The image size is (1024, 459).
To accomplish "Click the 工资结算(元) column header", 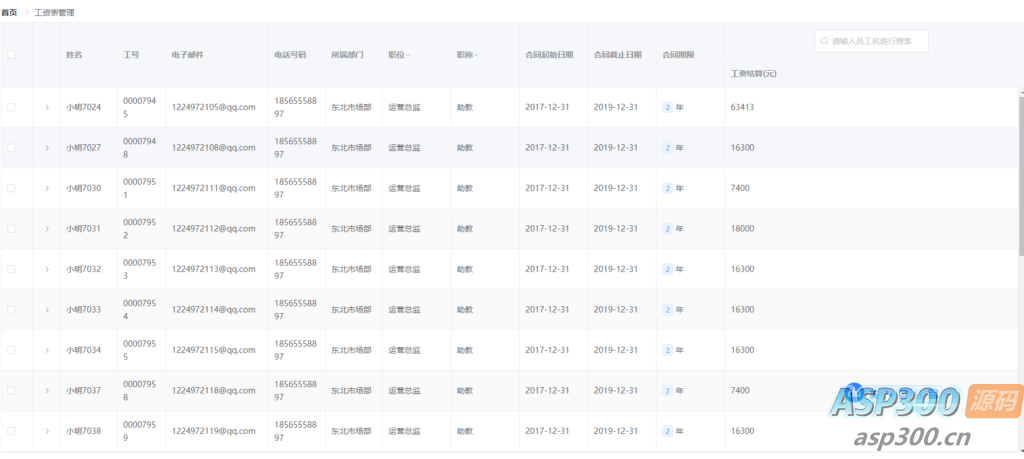I will click(754, 74).
